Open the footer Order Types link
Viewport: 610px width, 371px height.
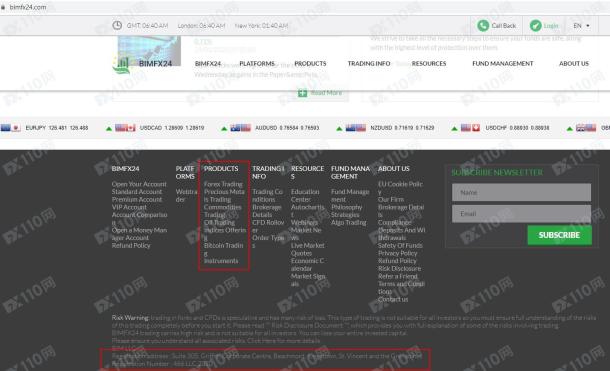click(x=268, y=242)
